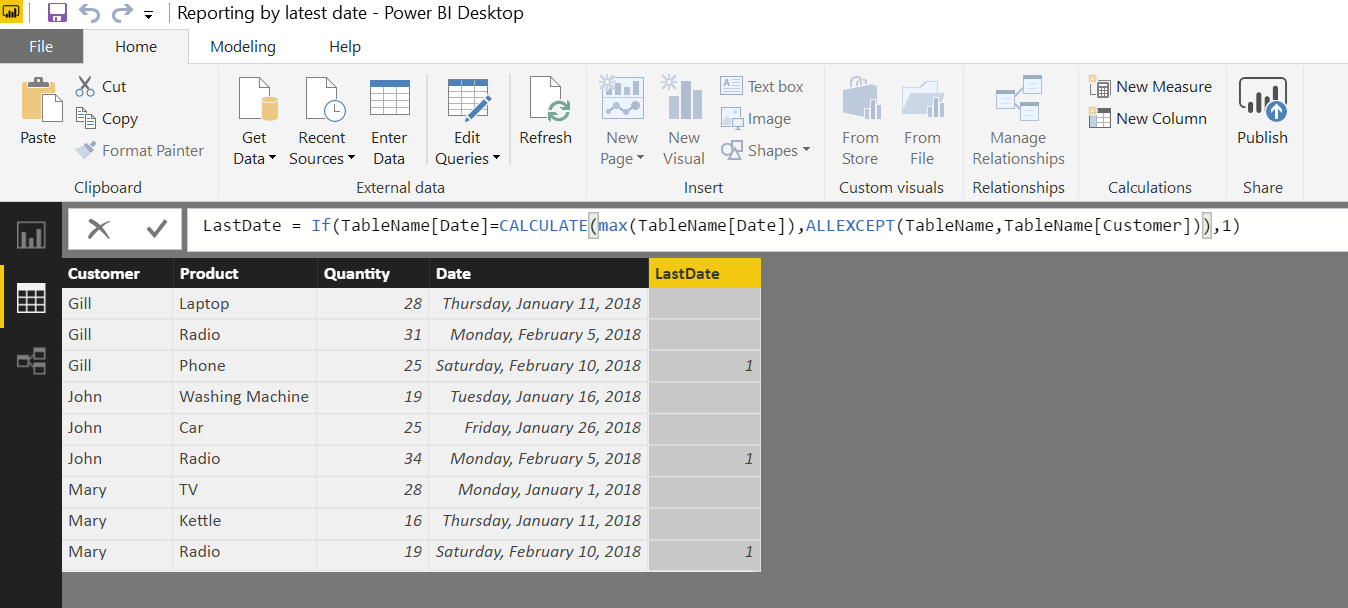Image resolution: width=1348 pixels, height=608 pixels.
Task: Click the From Store custom visuals icon
Action: (860, 100)
